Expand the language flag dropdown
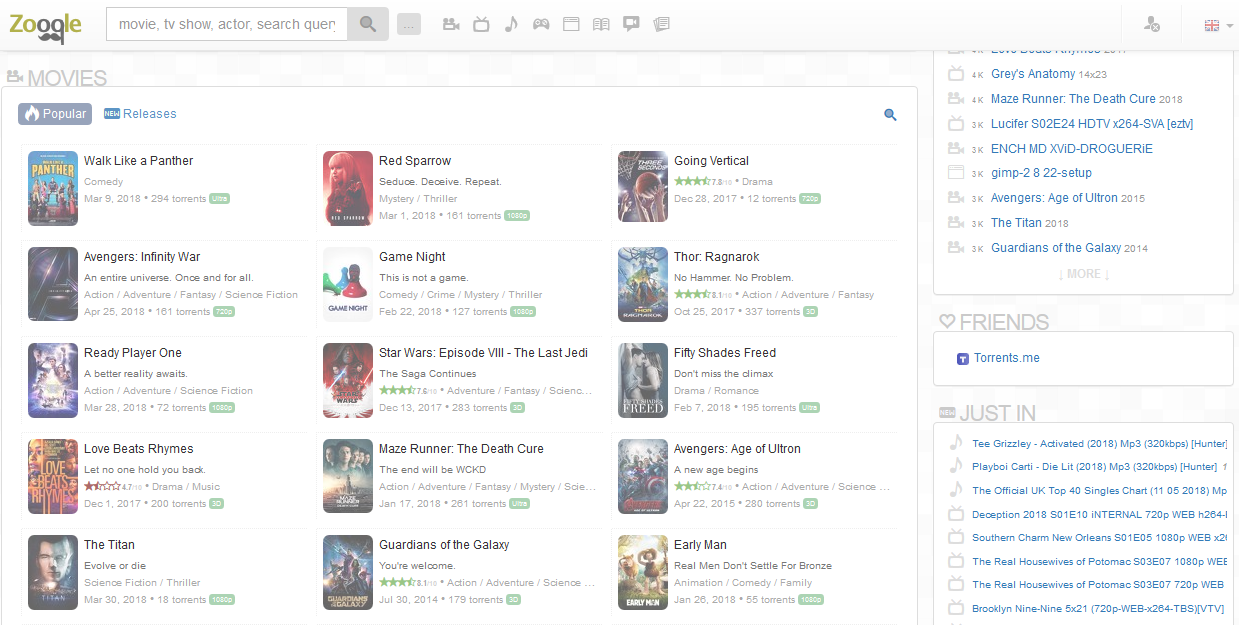This screenshot has height=625, width=1239. (x=1218, y=26)
